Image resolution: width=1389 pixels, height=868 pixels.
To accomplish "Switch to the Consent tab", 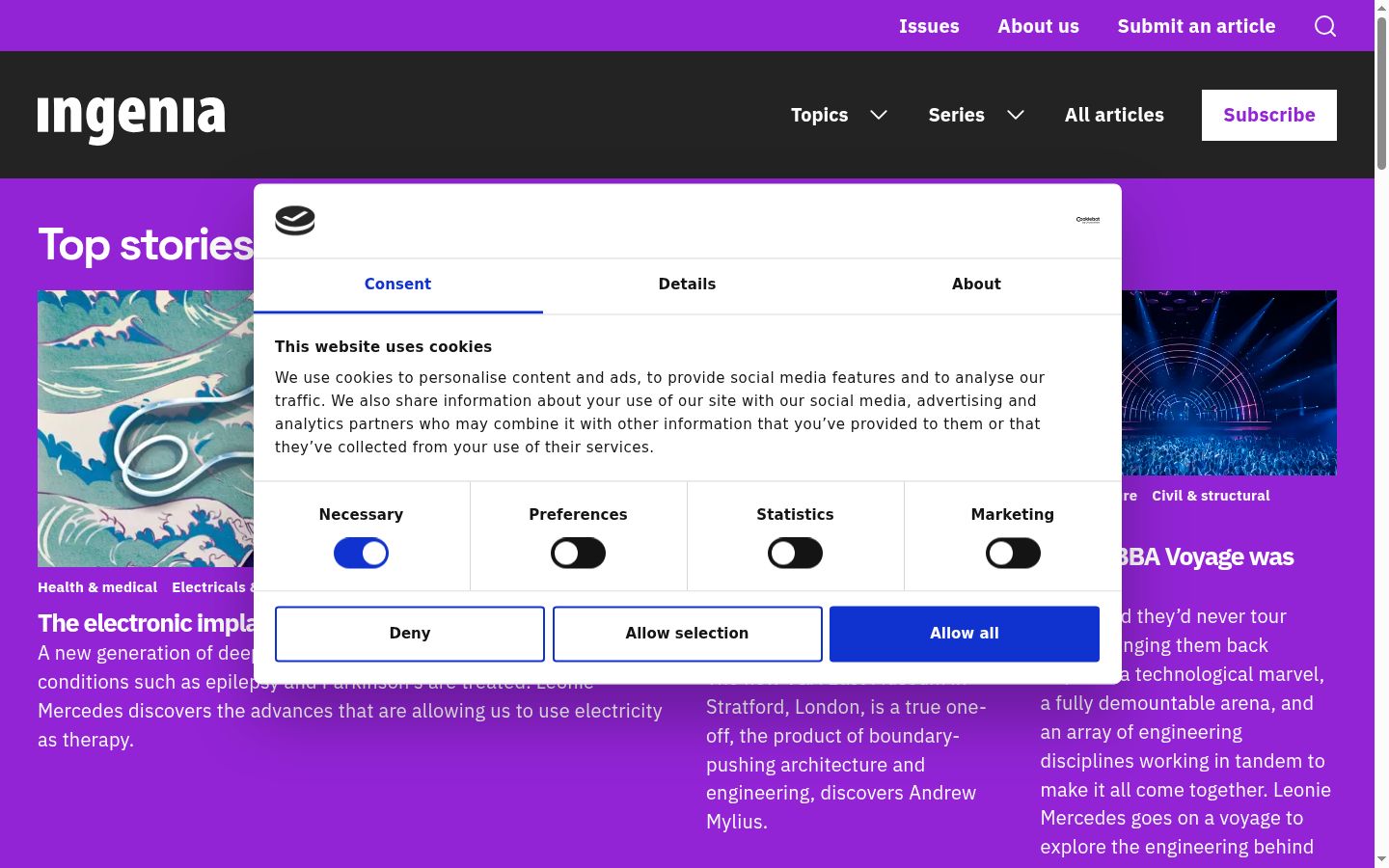I will point(397,285).
